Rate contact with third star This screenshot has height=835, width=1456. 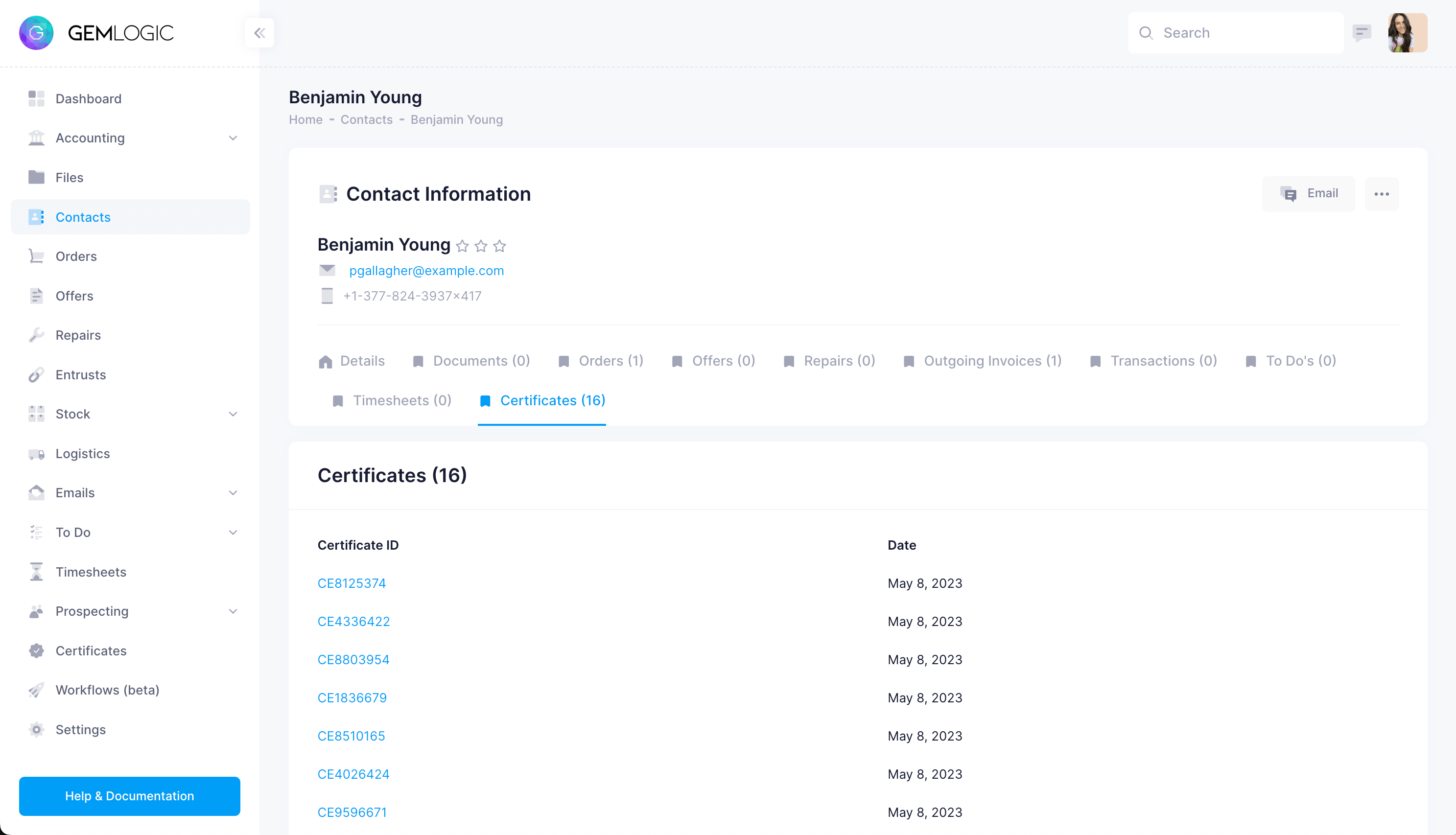(x=499, y=246)
